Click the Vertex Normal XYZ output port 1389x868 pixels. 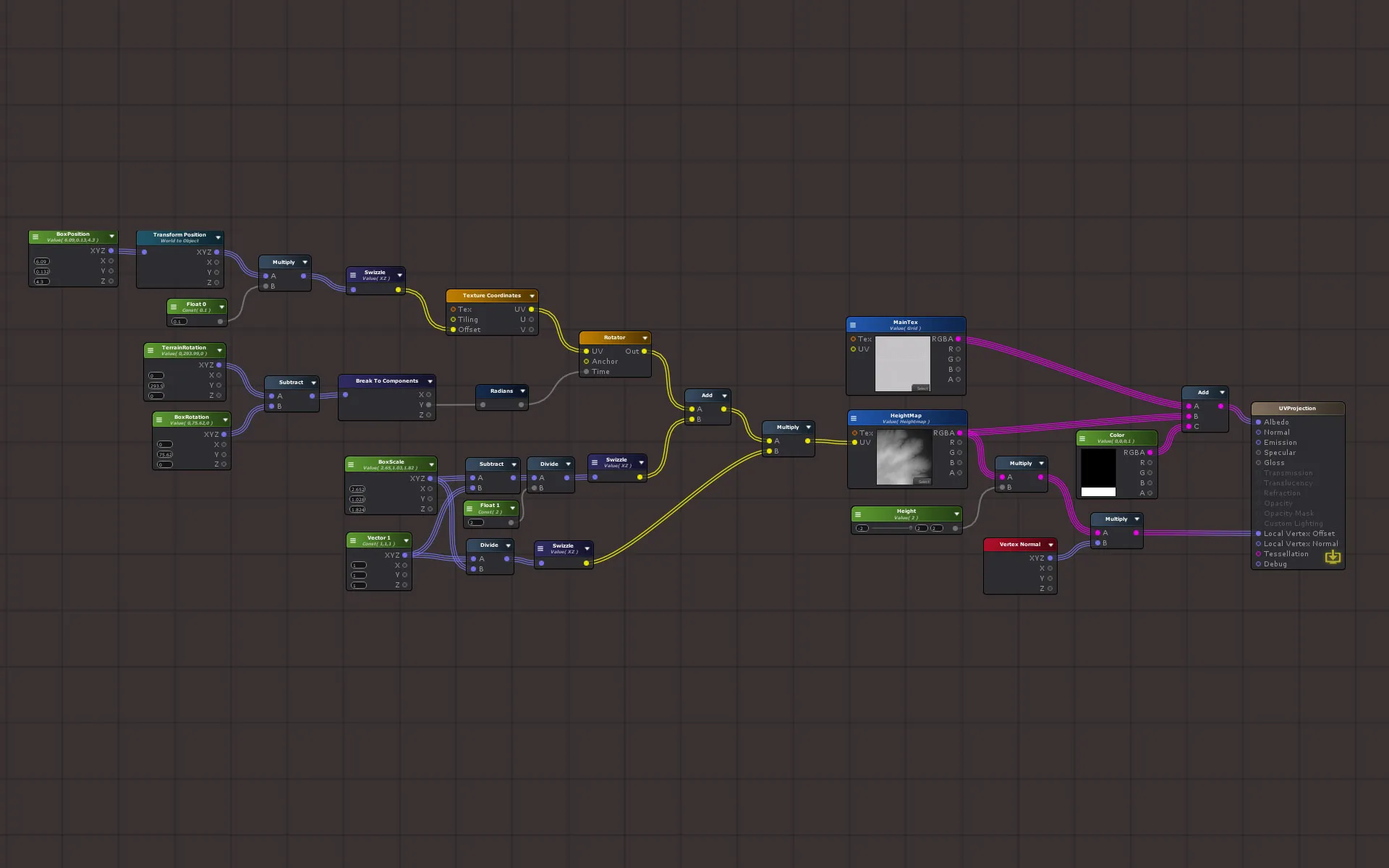1050,558
